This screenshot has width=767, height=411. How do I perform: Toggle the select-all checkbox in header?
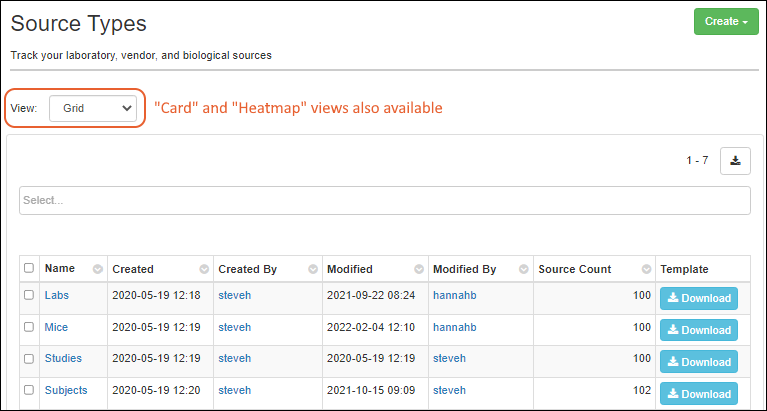click(x=29, y=268)
